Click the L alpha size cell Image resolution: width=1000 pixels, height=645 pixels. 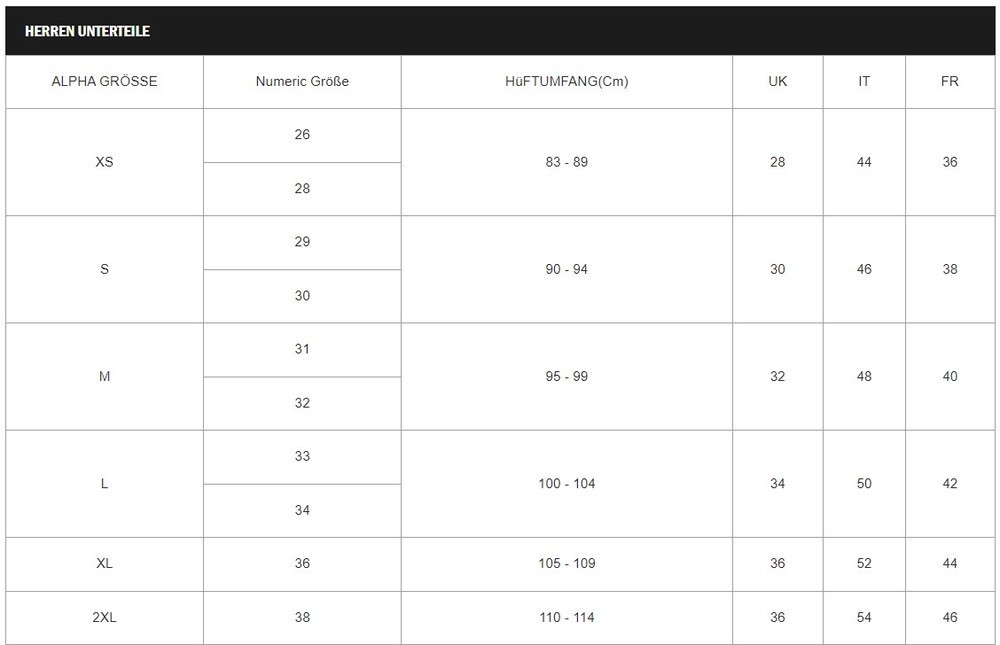tap(104, 483)
